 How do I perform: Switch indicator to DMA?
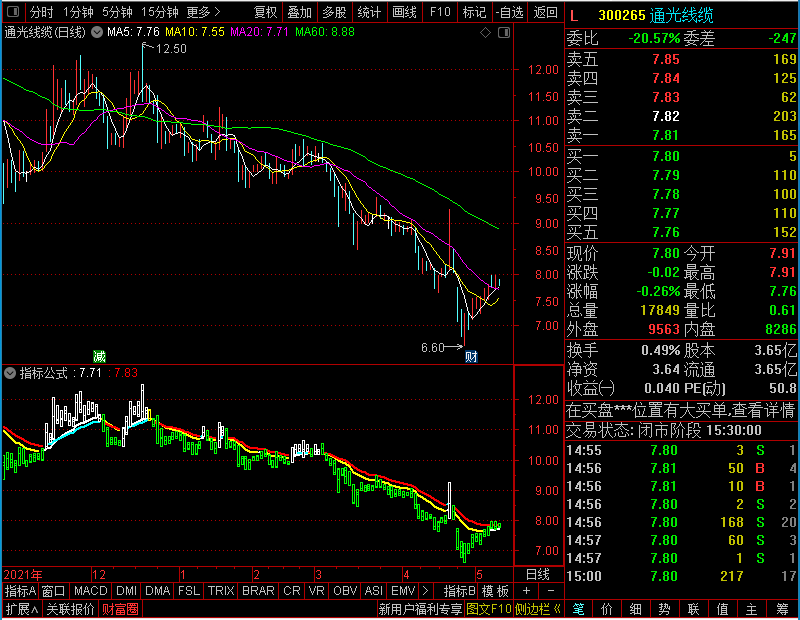[x=157, y=591]
